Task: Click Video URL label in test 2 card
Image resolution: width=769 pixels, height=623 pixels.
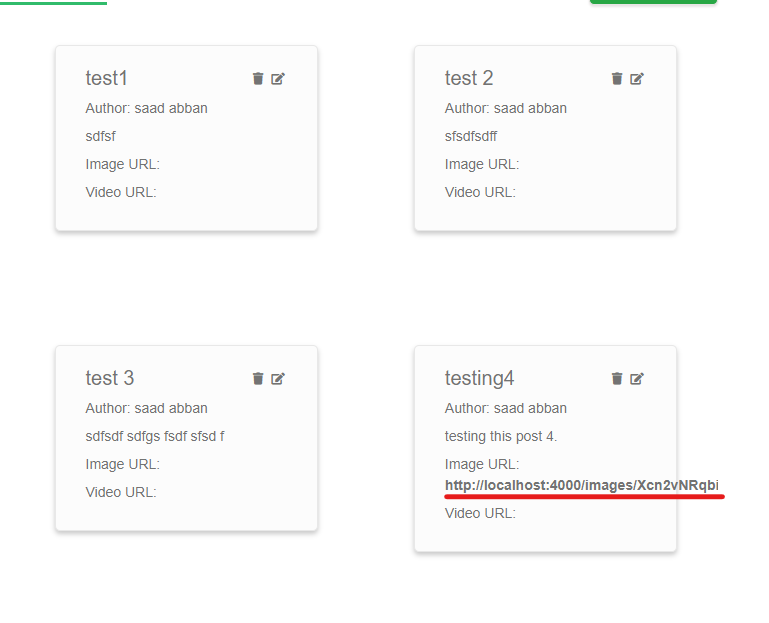Action: tap(480, 192)
